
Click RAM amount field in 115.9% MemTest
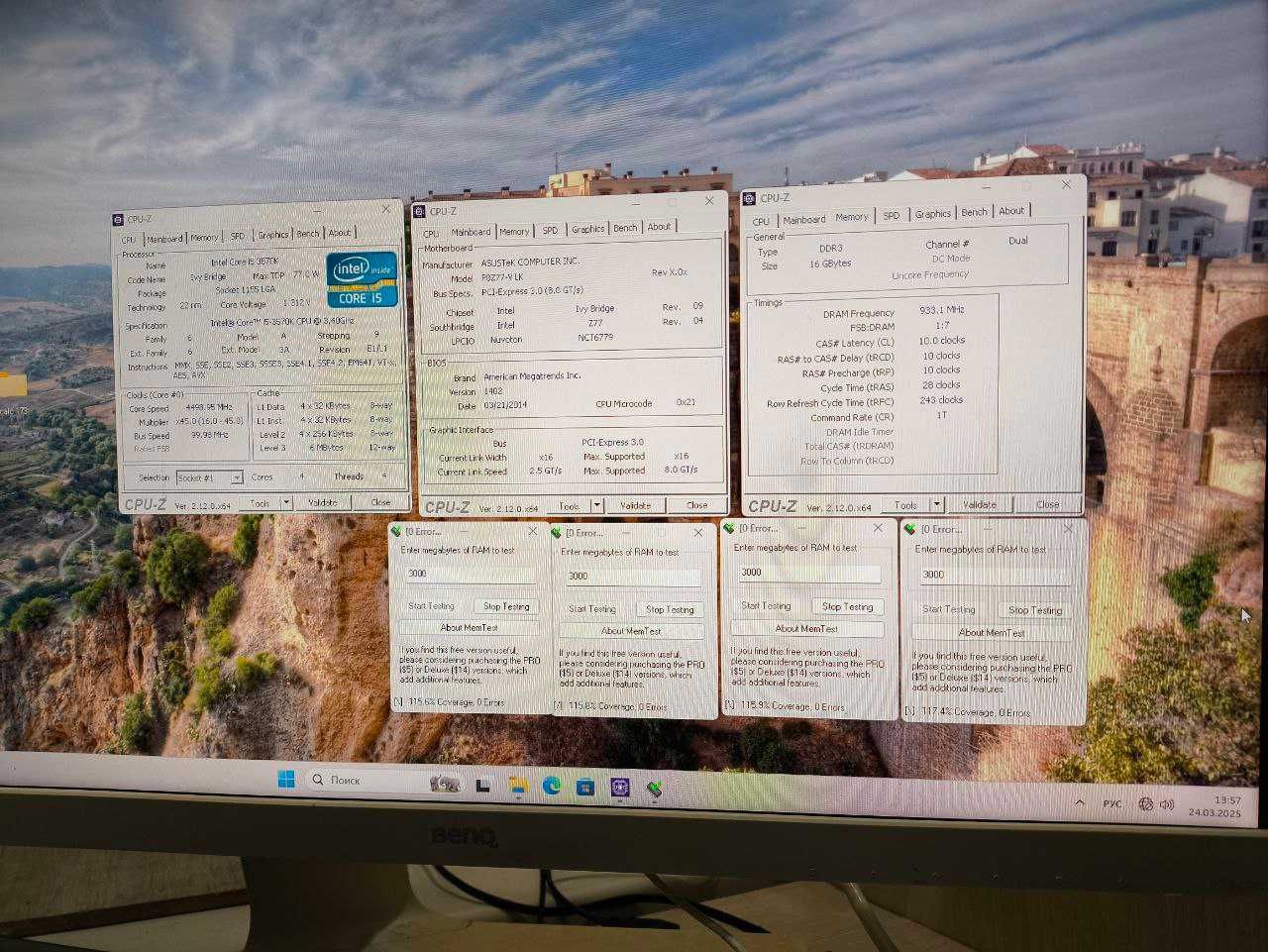click(x=808, y=573)
